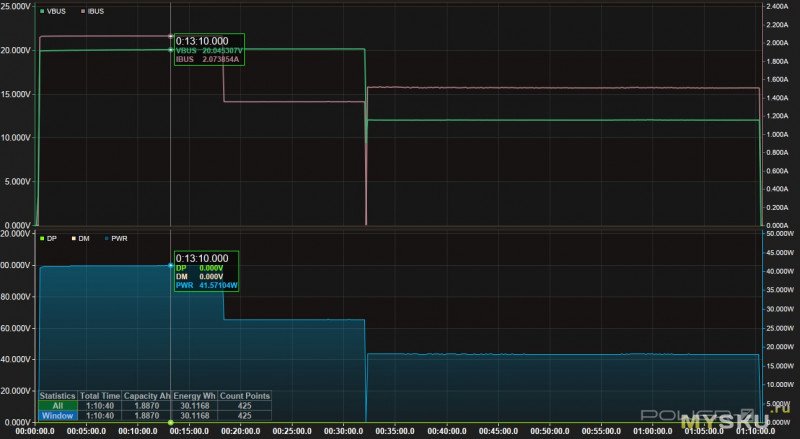Click the timeline cursor marker dot
This screenshot has width=800, height=439.
(170, 423)
